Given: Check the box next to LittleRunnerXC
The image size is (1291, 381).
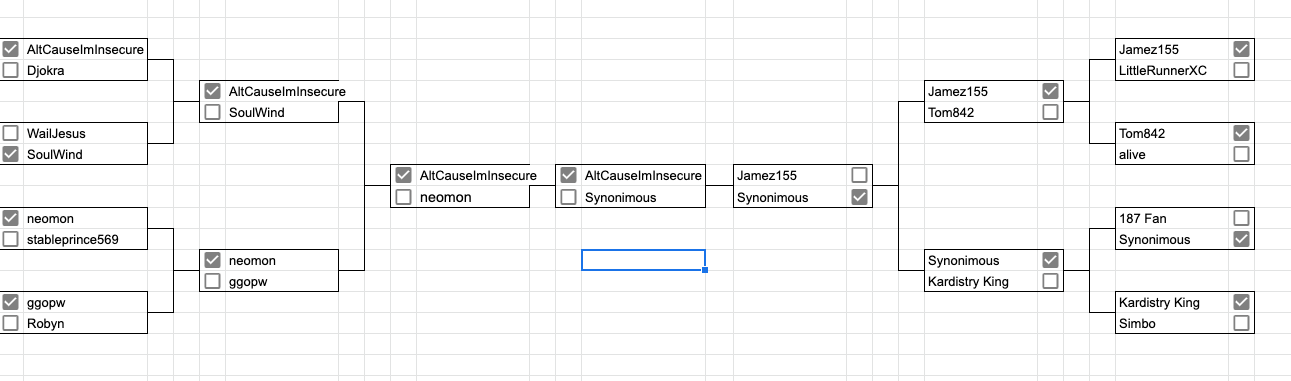Looking at the screenshot, I should pyautogui.click(x=1241, y=70).
